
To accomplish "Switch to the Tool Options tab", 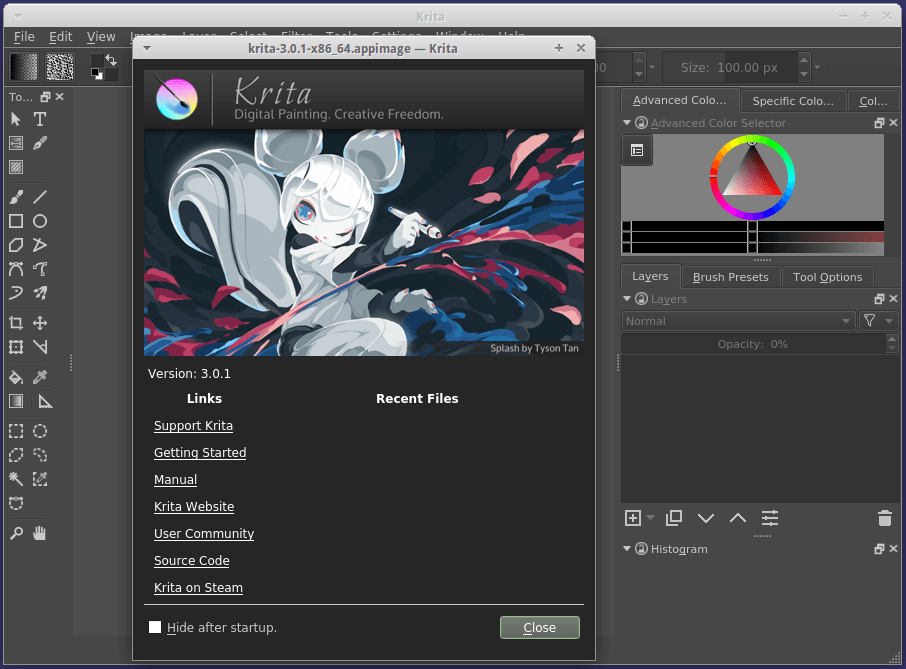I will point(827,277).
